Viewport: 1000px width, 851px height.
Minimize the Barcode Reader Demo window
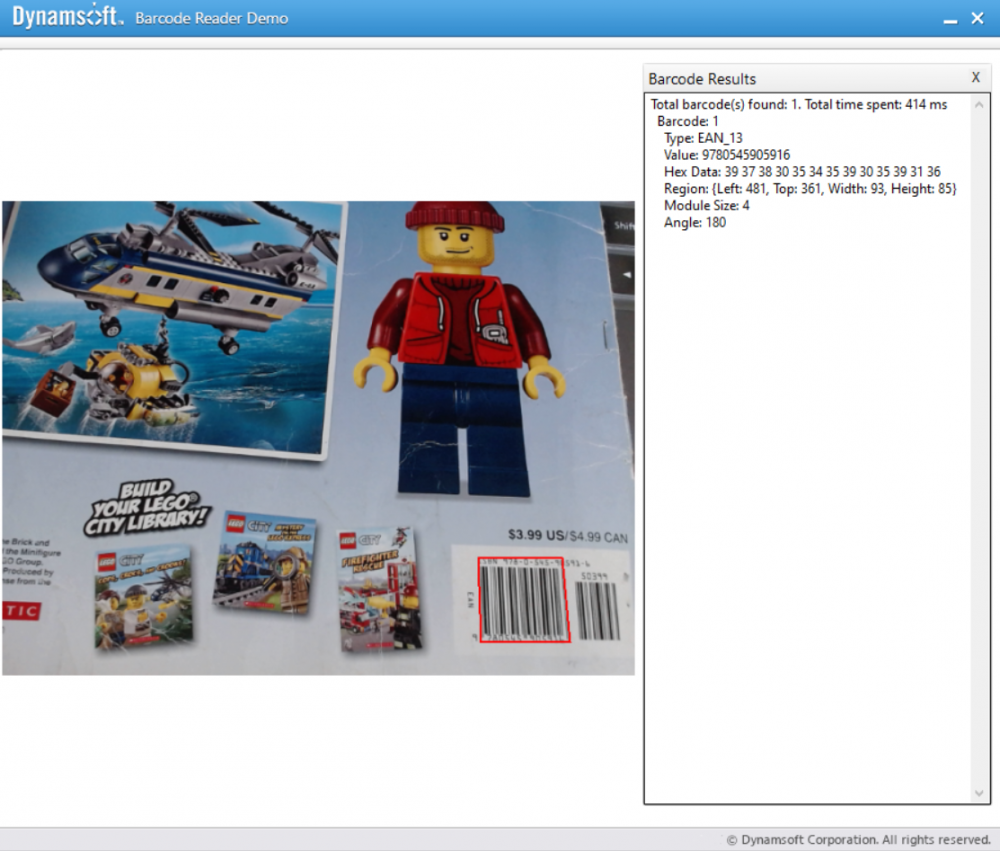tap(949, 19)
